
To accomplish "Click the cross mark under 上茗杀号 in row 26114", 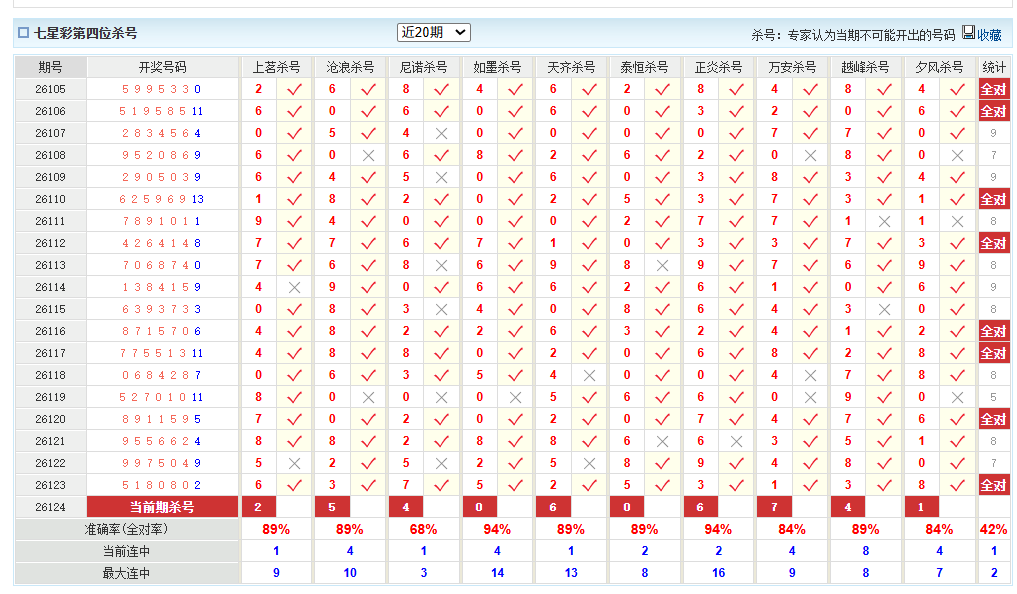I will 294,287.
